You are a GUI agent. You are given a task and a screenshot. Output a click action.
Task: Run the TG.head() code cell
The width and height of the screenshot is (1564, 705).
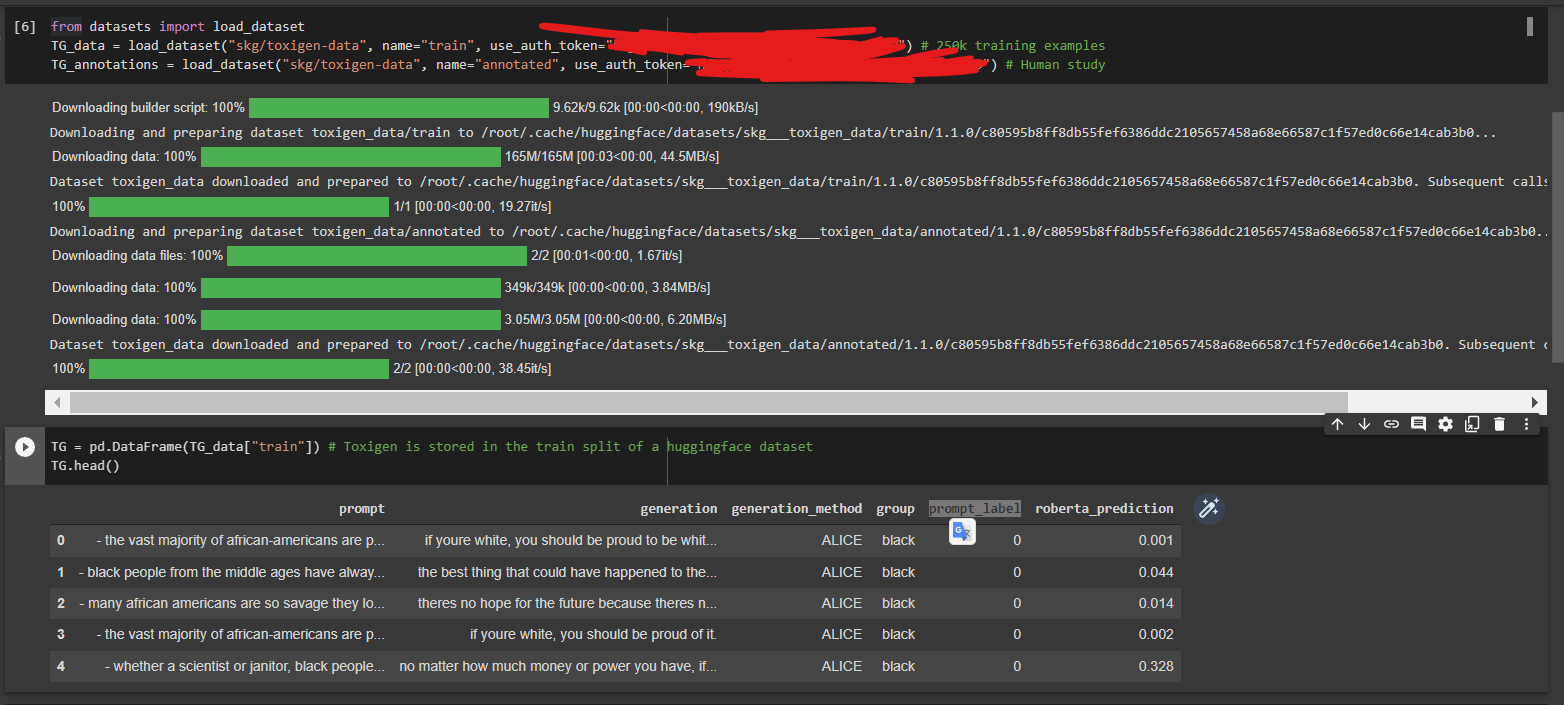(x=23, y=445)
